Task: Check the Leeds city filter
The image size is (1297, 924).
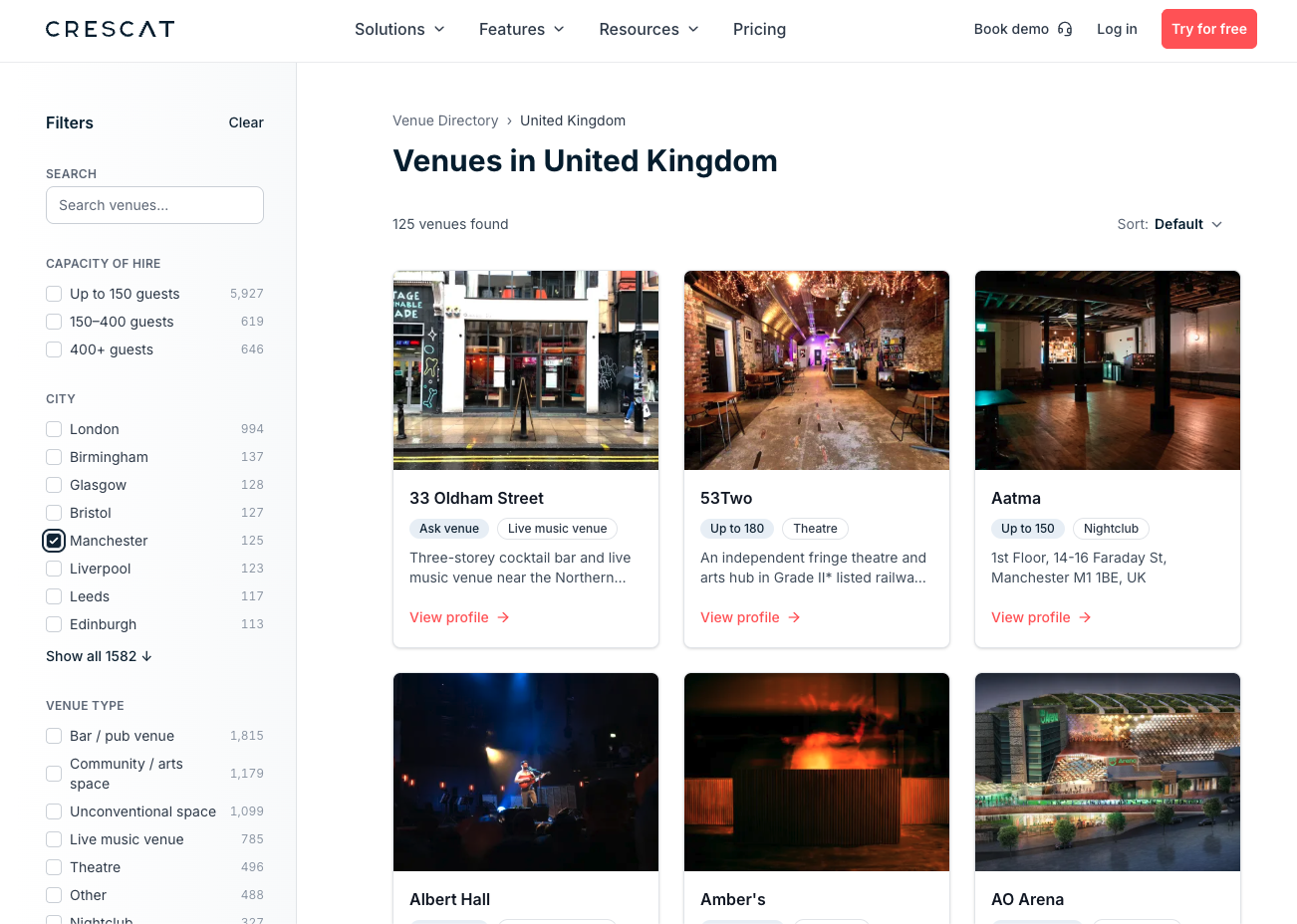Action: [54, 596]
